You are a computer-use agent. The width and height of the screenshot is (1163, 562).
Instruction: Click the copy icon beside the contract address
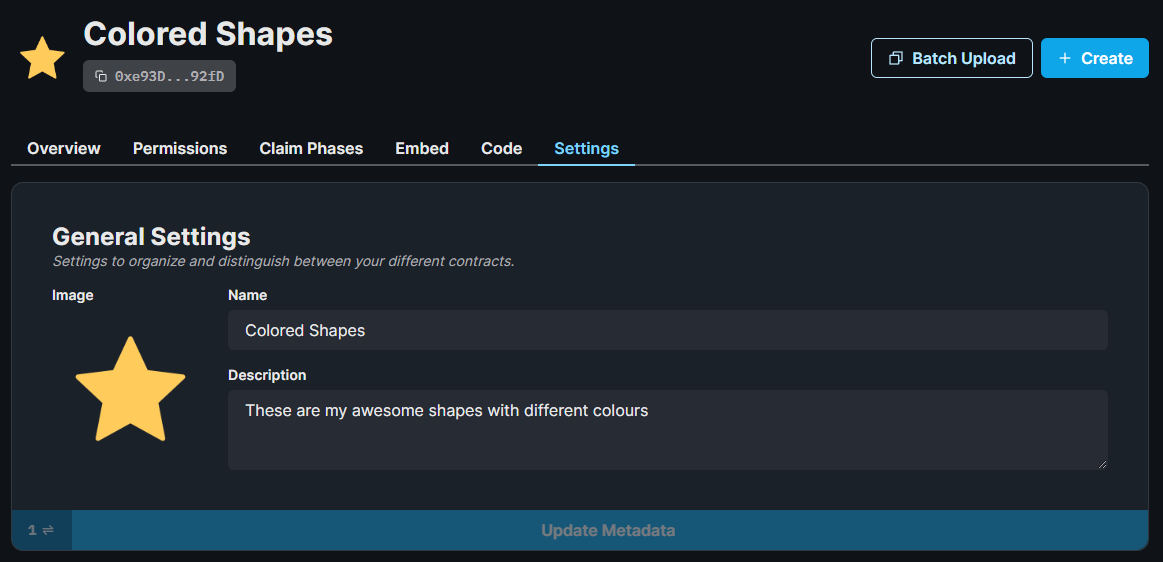(101, 76)
